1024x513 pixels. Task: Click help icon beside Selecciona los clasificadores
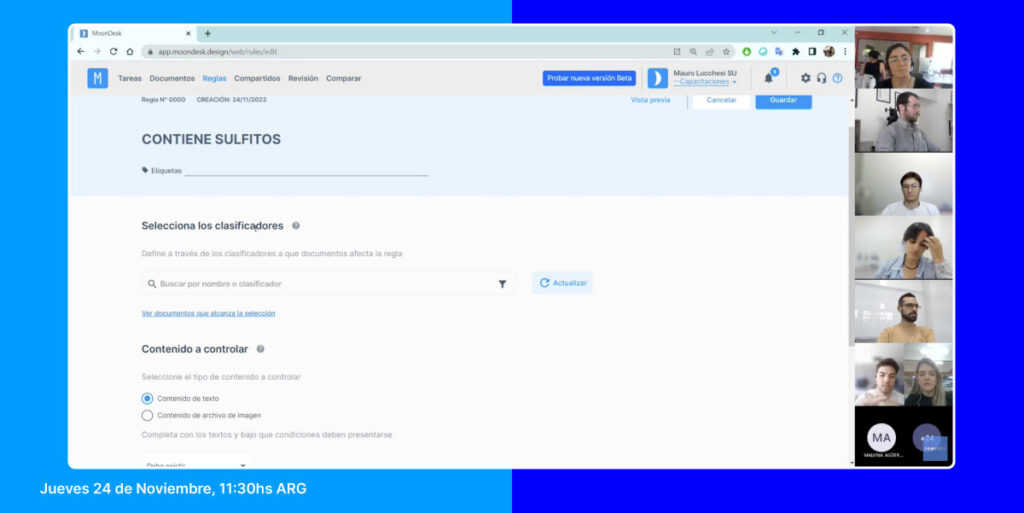click(x=296, y=226)
